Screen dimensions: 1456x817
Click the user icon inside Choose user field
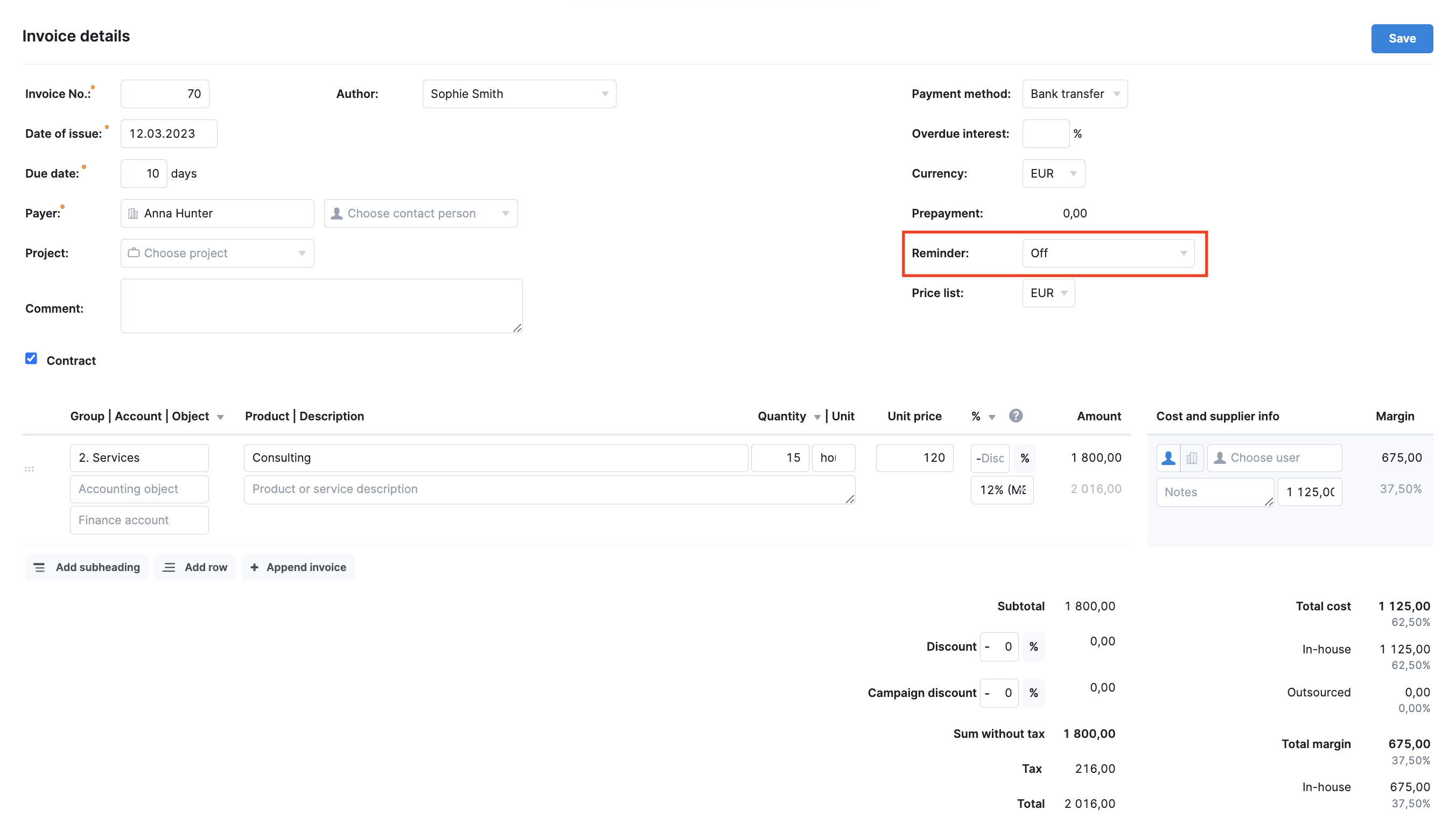[x=1220, y=457]
